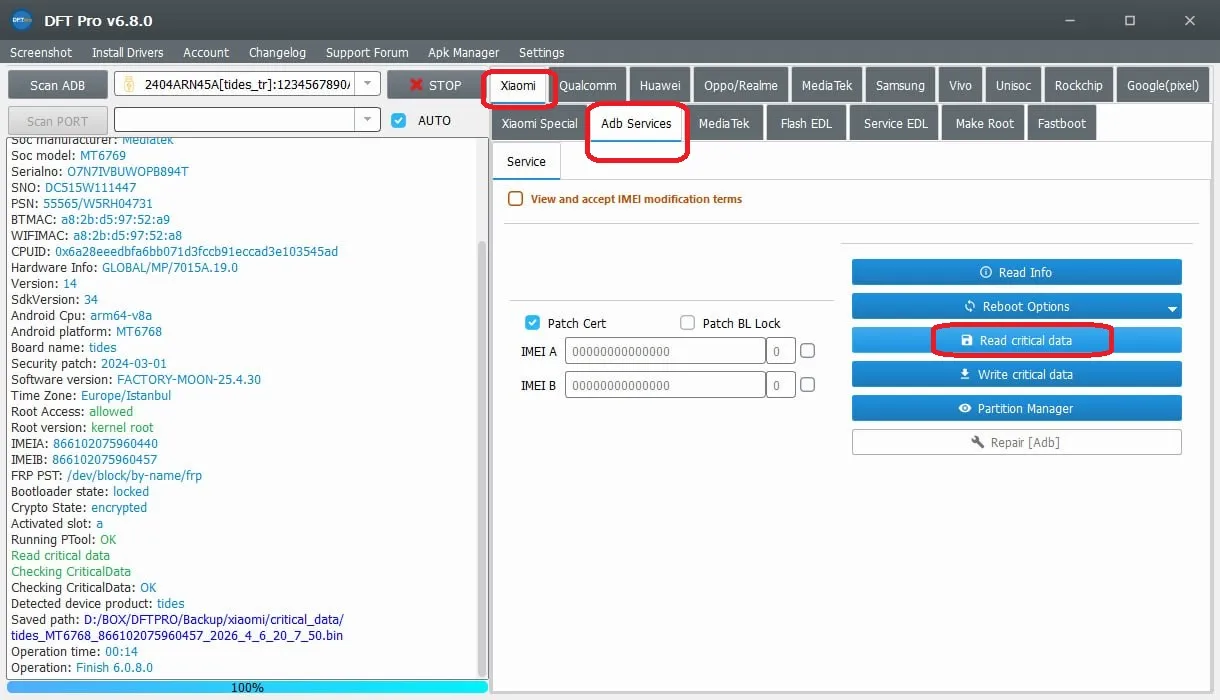Open the Account menu
Screen dimensions: 1220x700
click(x=206, y=52)
